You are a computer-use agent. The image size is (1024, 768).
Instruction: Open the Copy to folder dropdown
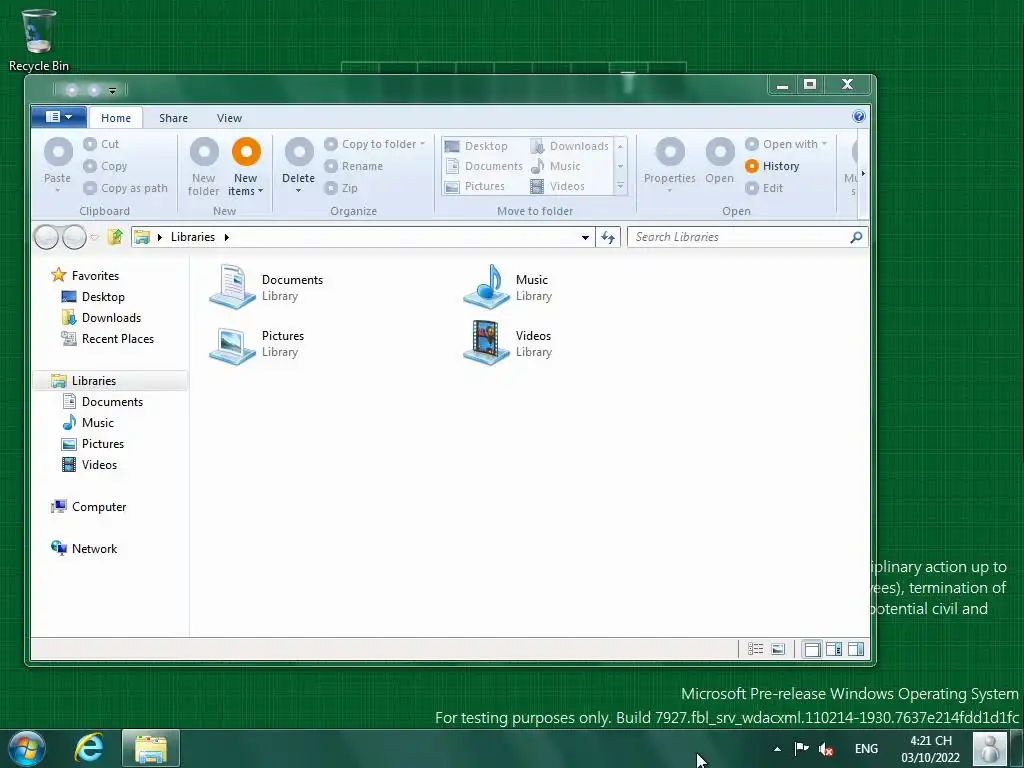(375, 144)
